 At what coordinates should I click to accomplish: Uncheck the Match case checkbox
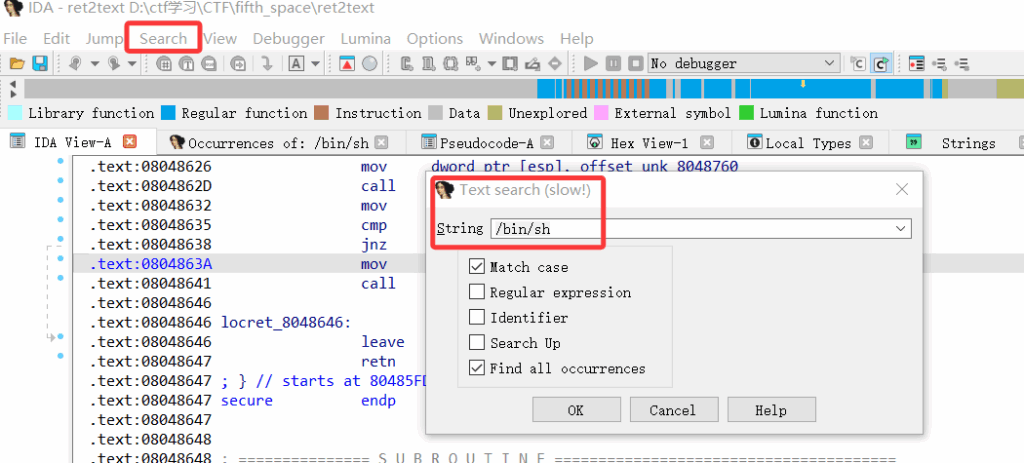tap(477, 267)
